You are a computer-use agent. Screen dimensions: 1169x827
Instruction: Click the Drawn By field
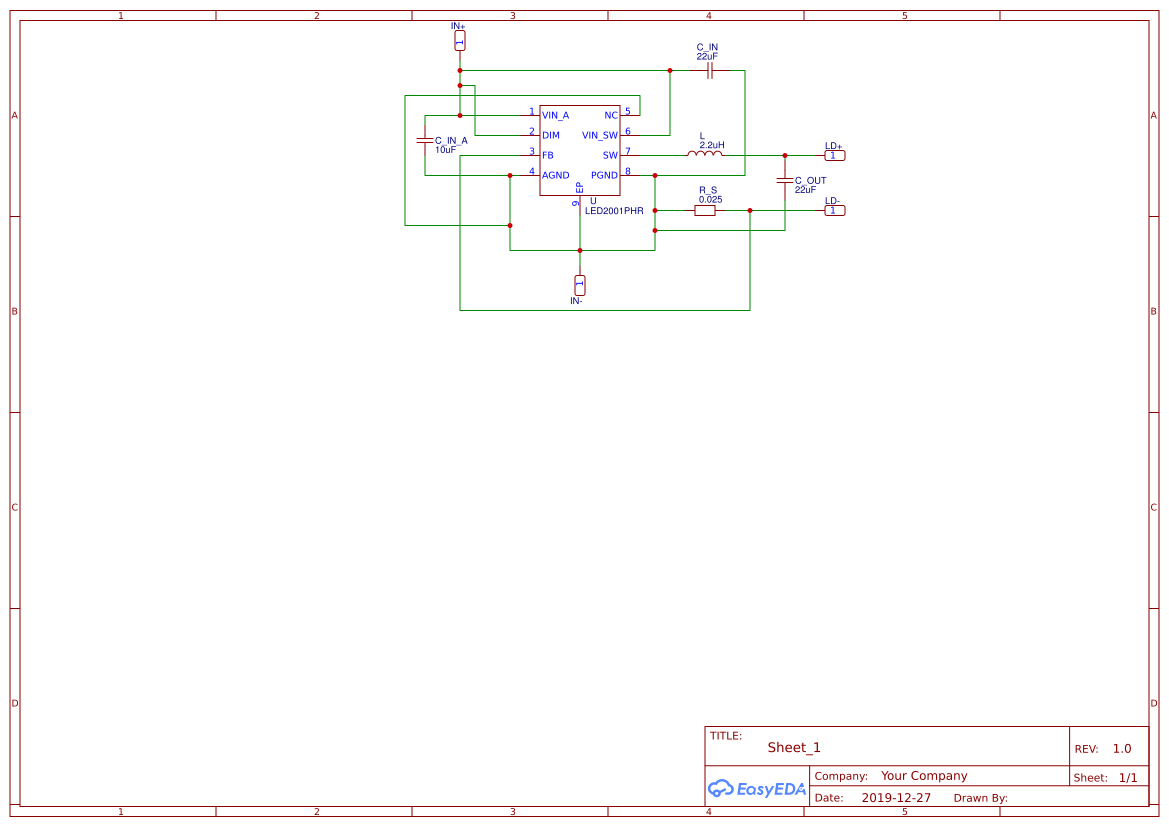point(983,797)
